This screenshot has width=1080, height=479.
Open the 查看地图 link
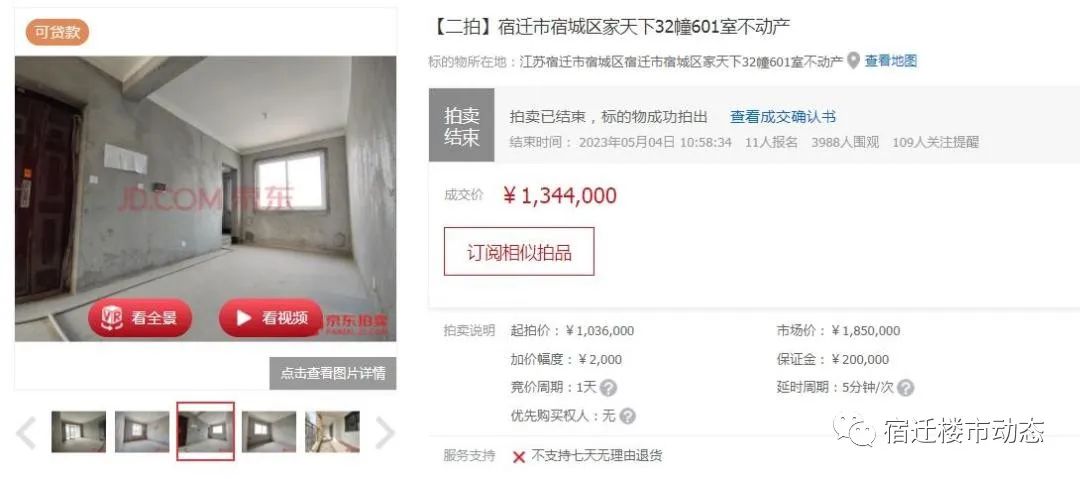tap(891, 61)
